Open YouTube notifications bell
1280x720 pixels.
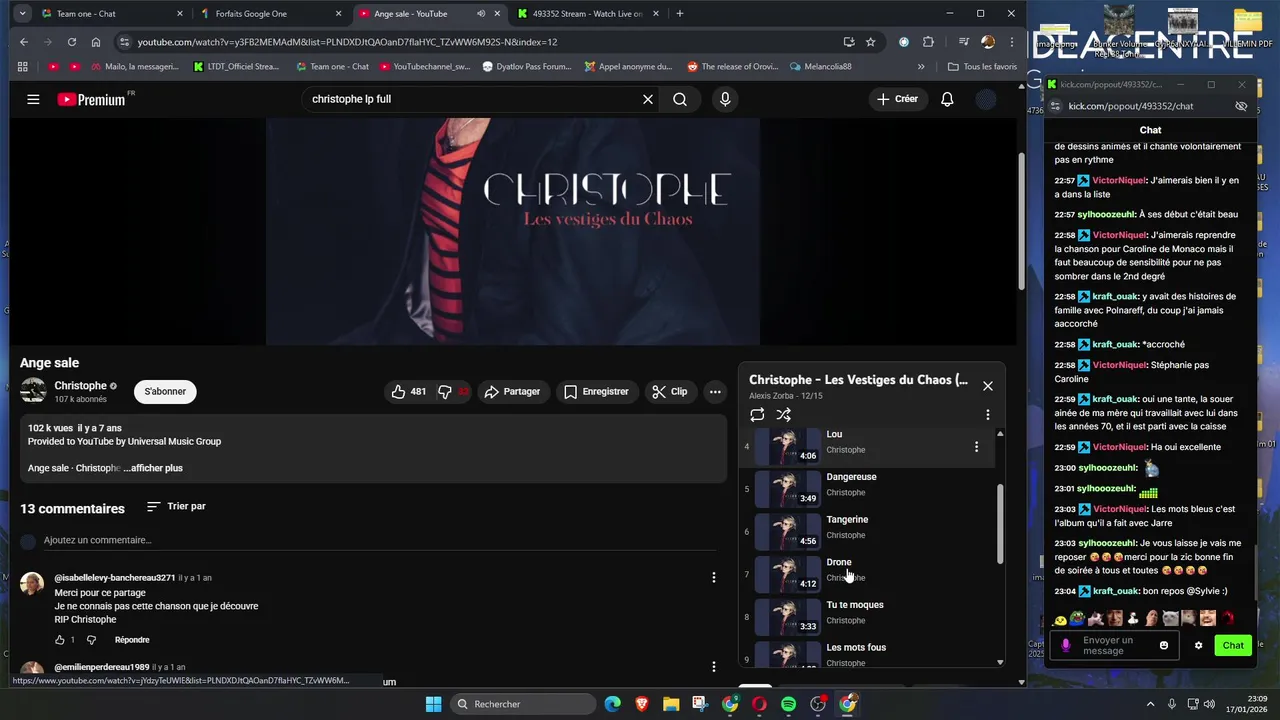pyautogui.click(x=947, y=99)
